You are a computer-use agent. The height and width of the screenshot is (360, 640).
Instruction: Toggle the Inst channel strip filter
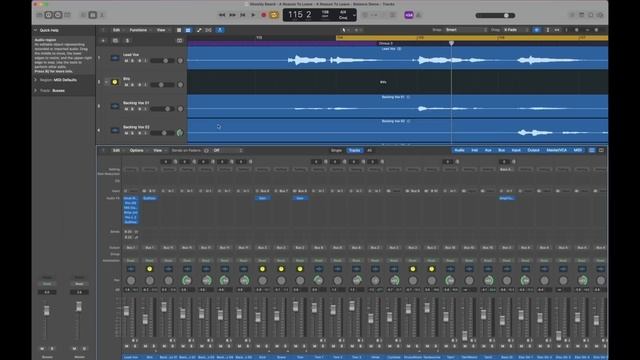(475, 151)
